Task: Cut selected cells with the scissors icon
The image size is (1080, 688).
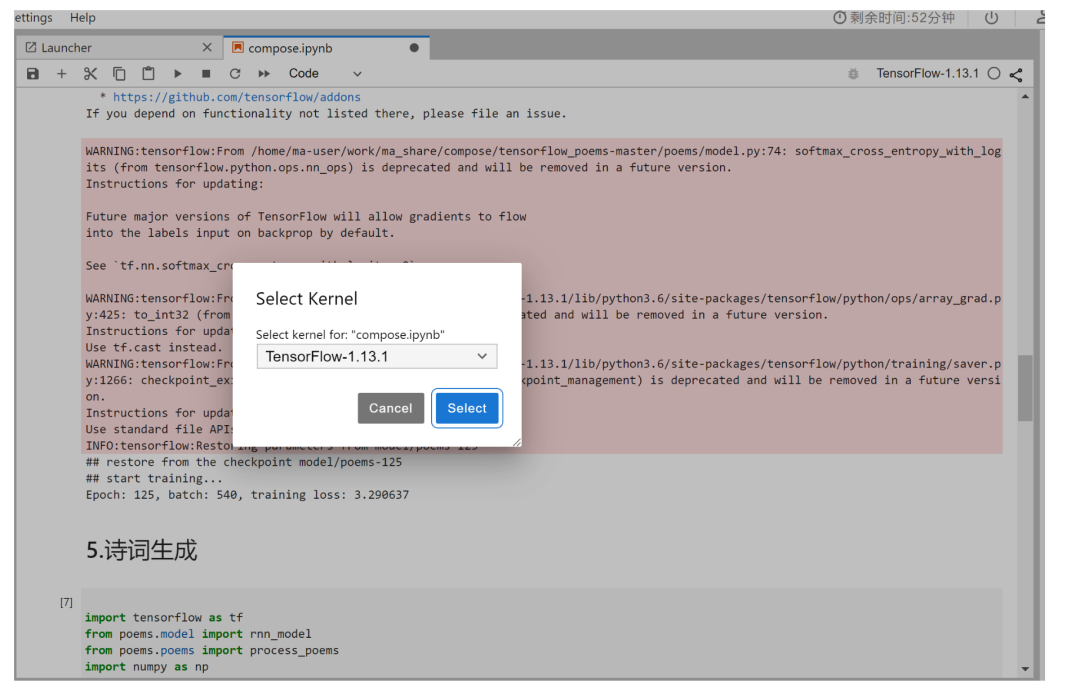Action: tap(90, 74)
